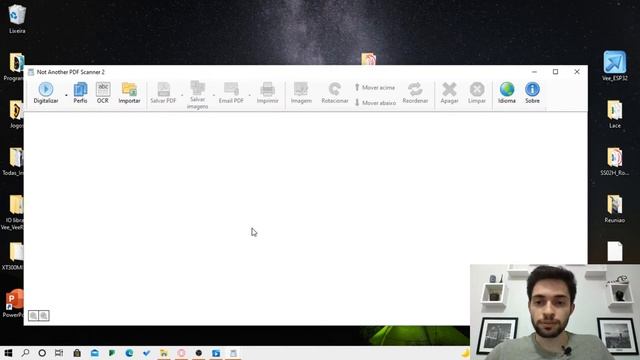Select the Vee_ESP32 desktop shortcut

[614, 66]
